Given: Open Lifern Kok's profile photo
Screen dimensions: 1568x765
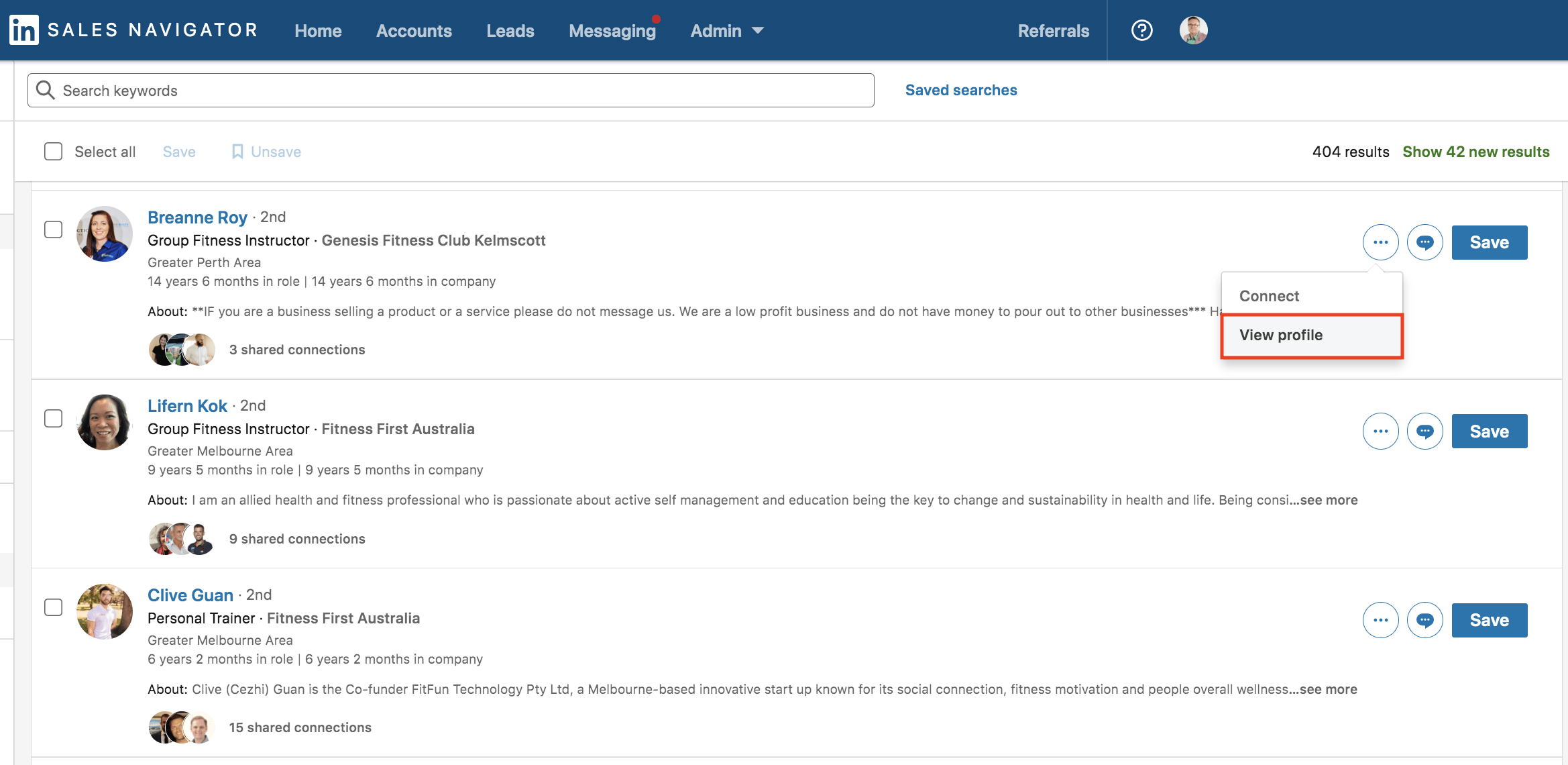Looking at the screenshot, I should pyautogui.click(x=104, y=422).
